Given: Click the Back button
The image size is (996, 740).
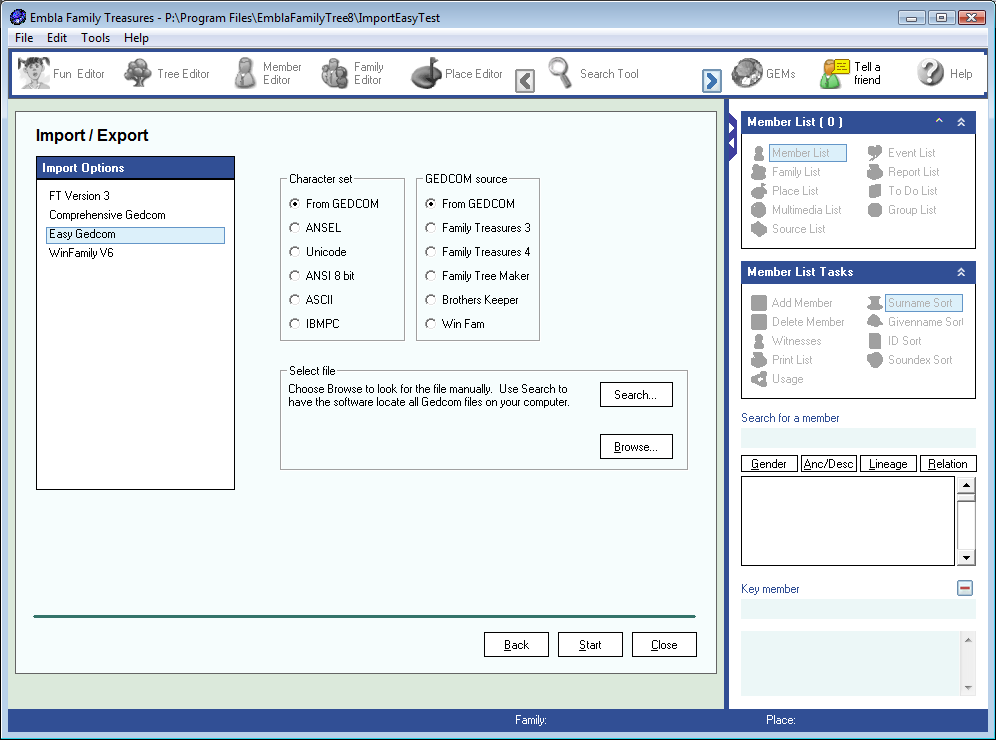Looking at the screenshot, I should click(516, 645).
